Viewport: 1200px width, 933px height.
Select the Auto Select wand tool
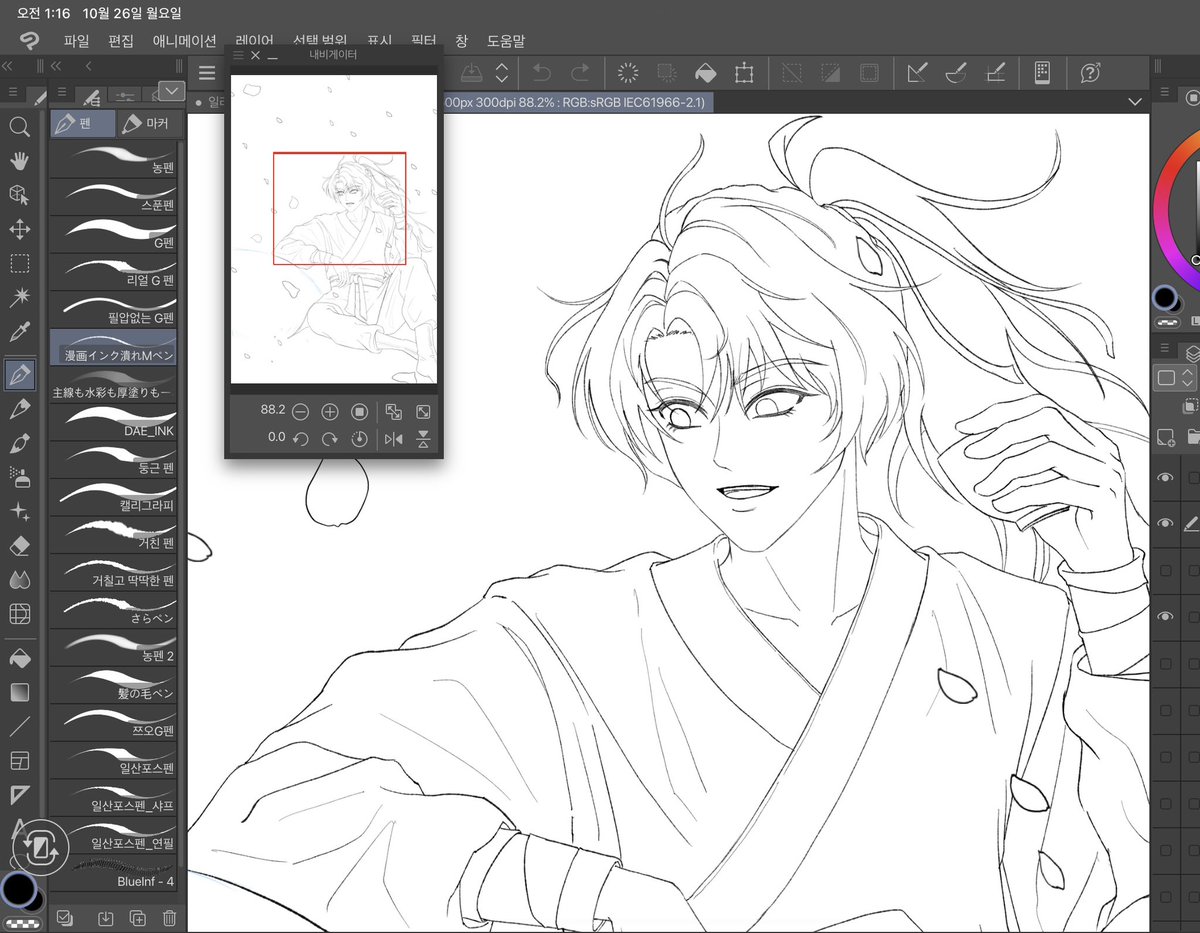(x=19, y=298)
